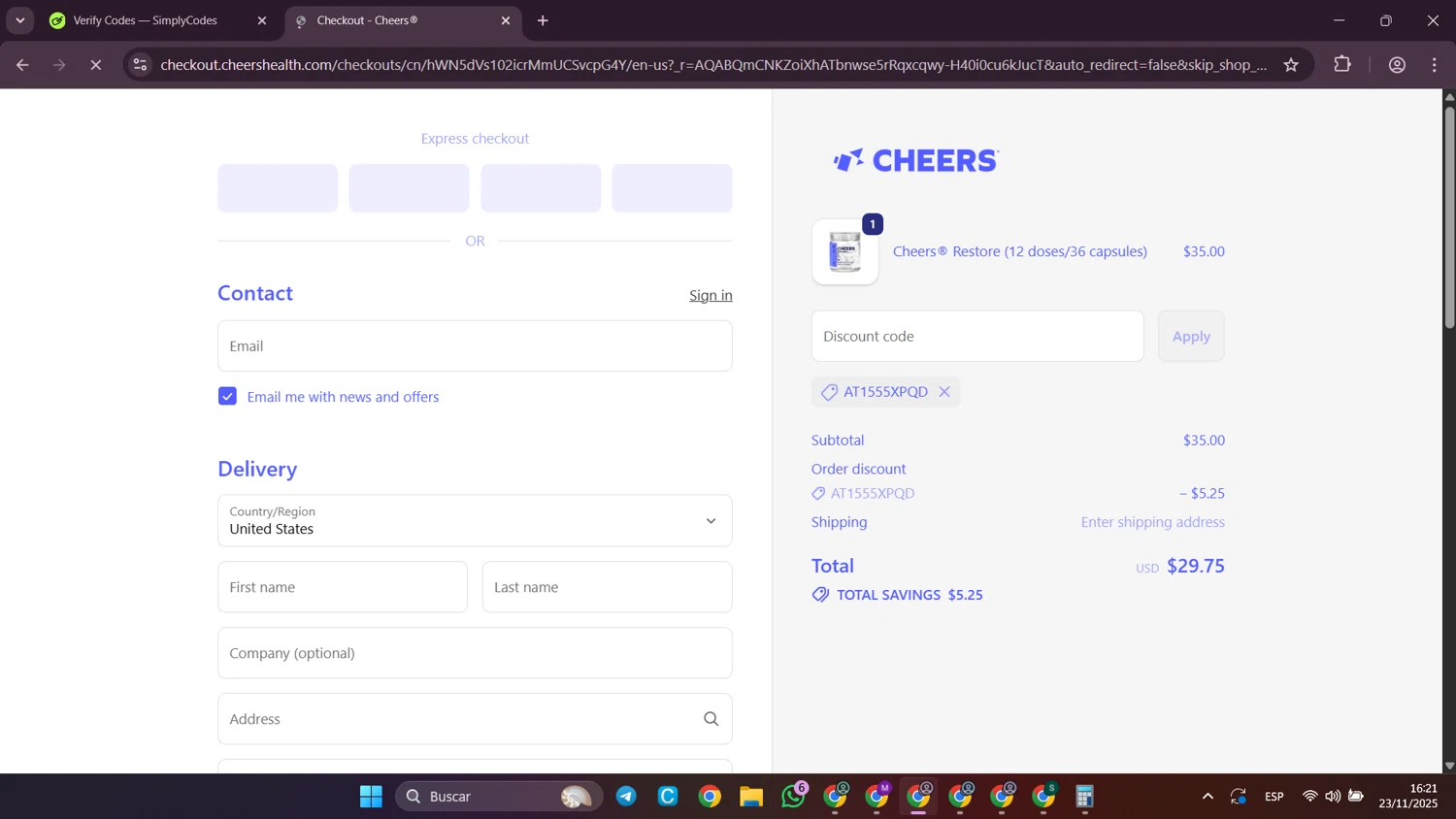Open File Explorer from the taskbar
This screenshot has height=819, width=1456.
[x=751, y=797]
